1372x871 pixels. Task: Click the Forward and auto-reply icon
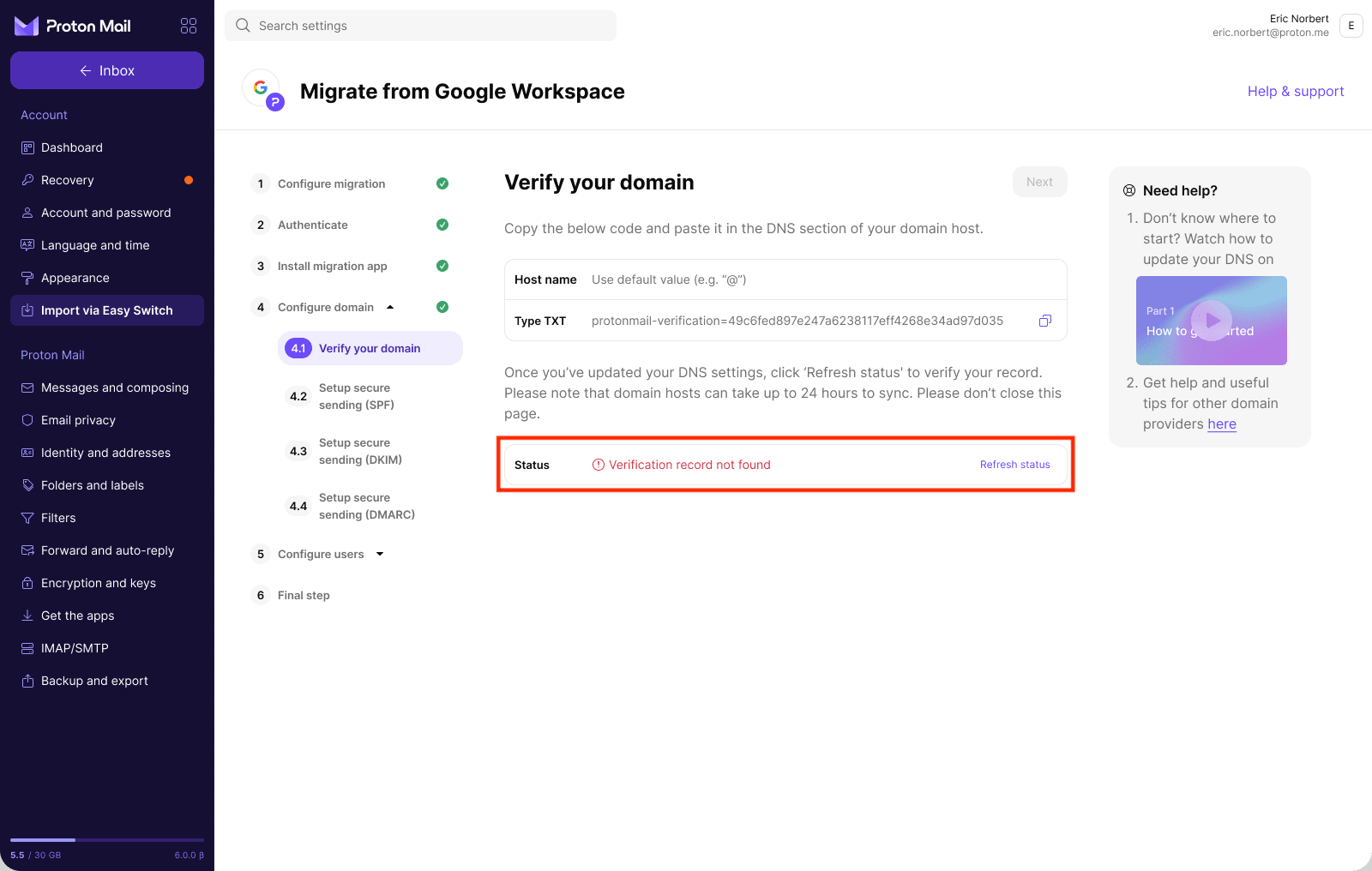pos(27,550)
